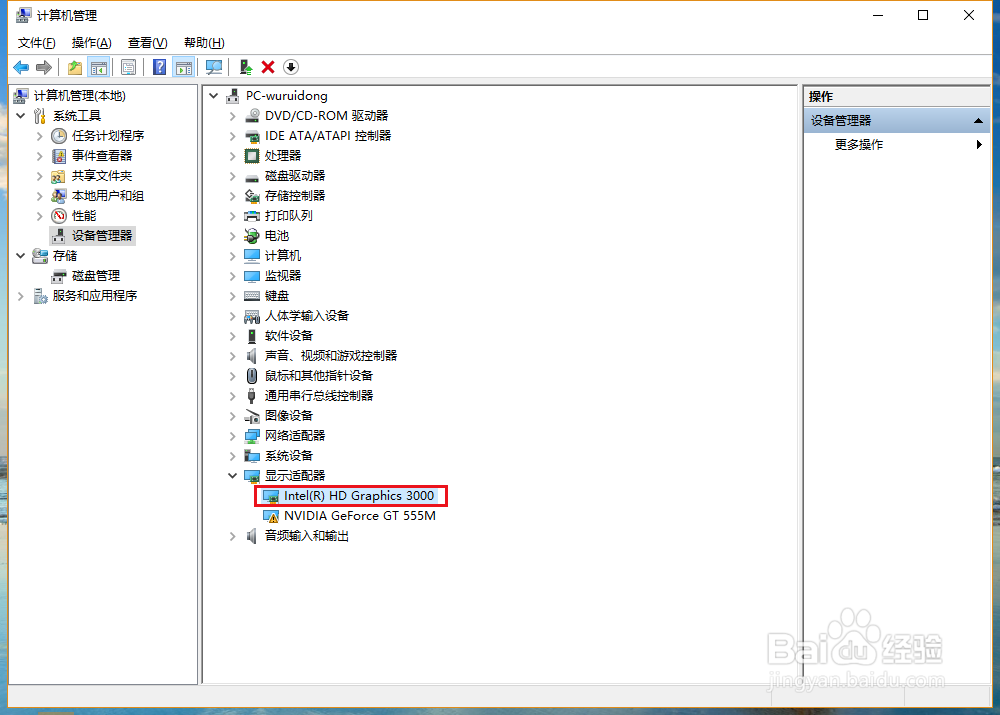Open the Help icon in the toolbar
Screen dimensions: 1000x715
(x=159, y=67)
